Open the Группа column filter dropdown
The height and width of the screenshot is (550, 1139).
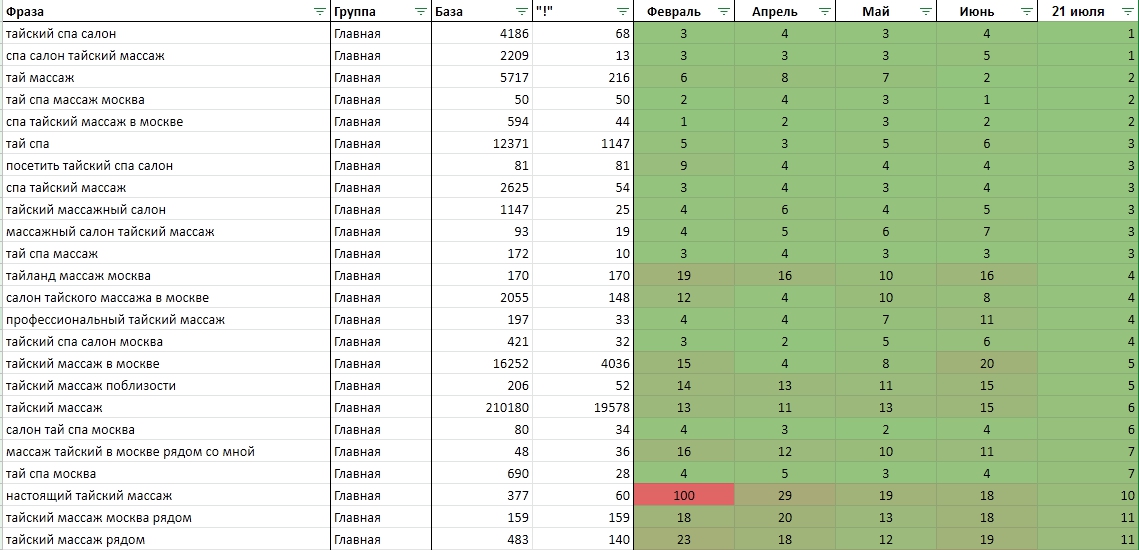click(x=420, y=12)
